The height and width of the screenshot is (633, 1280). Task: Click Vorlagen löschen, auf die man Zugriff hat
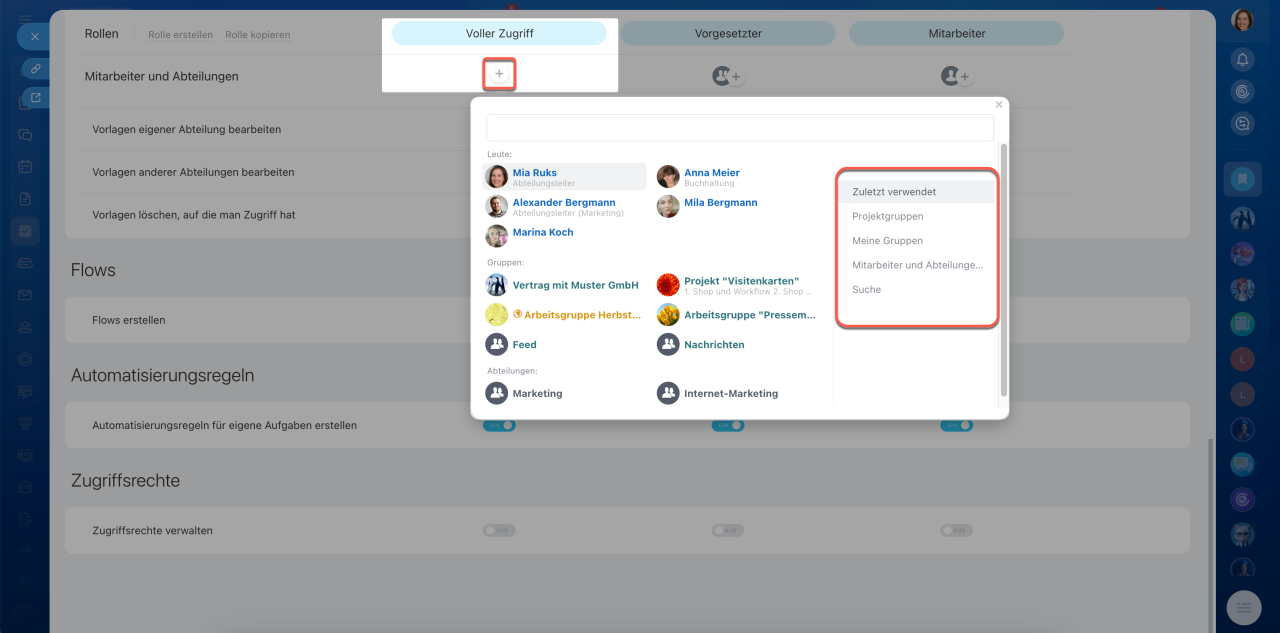pyautogui.click(x=193, y=215)
